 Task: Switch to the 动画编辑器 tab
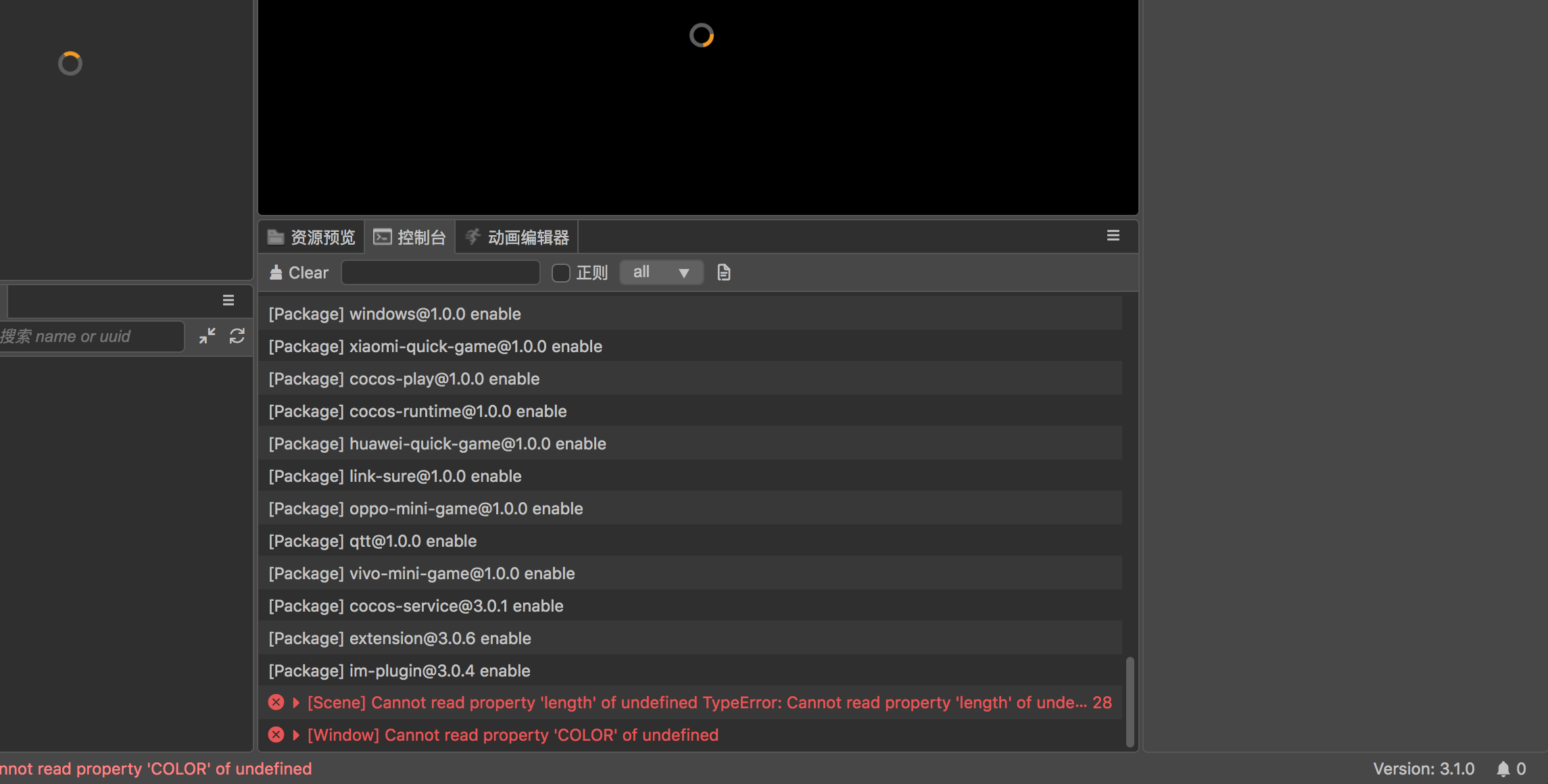point(518,237)
